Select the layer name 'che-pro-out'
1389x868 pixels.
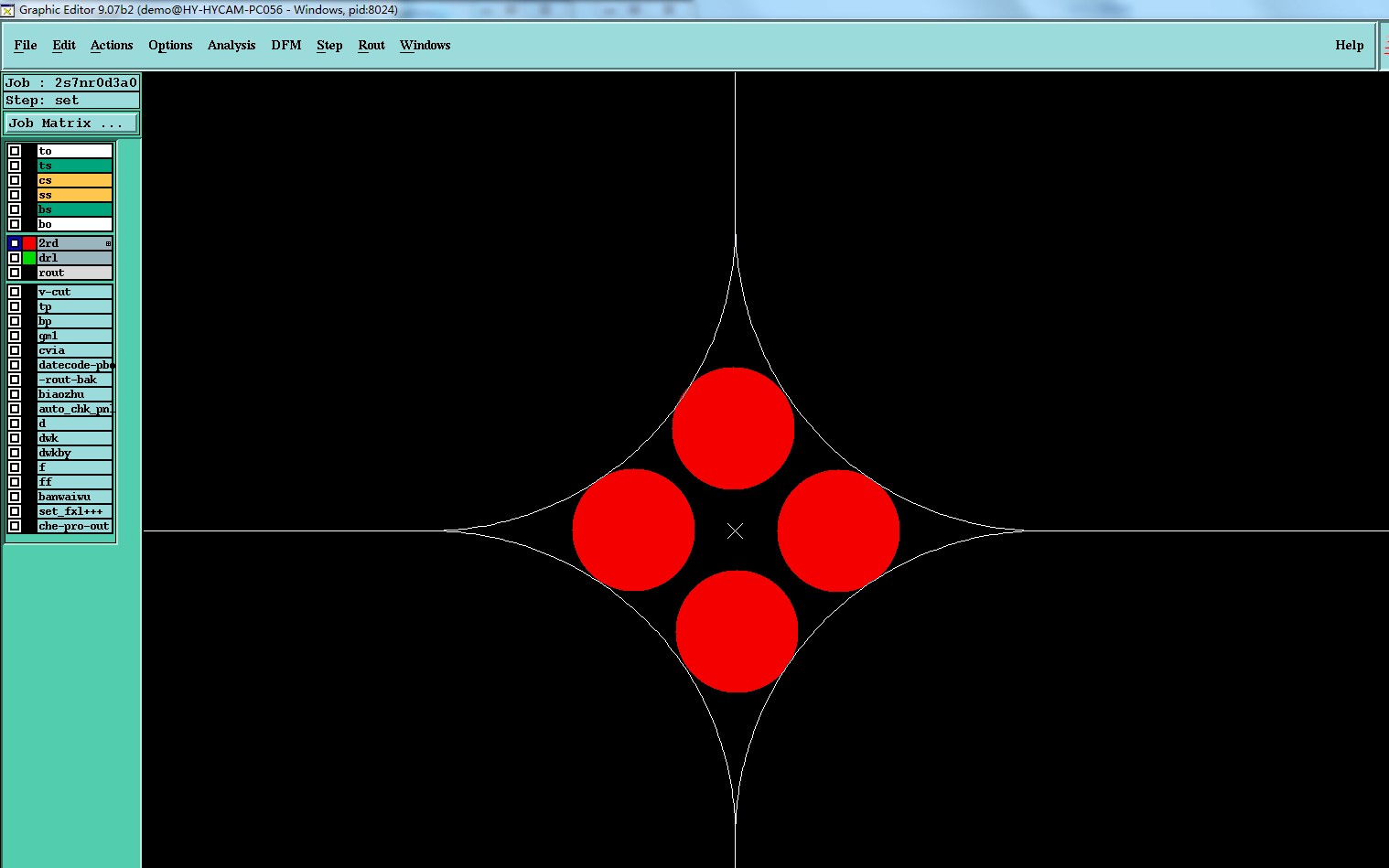click(74, 526)
